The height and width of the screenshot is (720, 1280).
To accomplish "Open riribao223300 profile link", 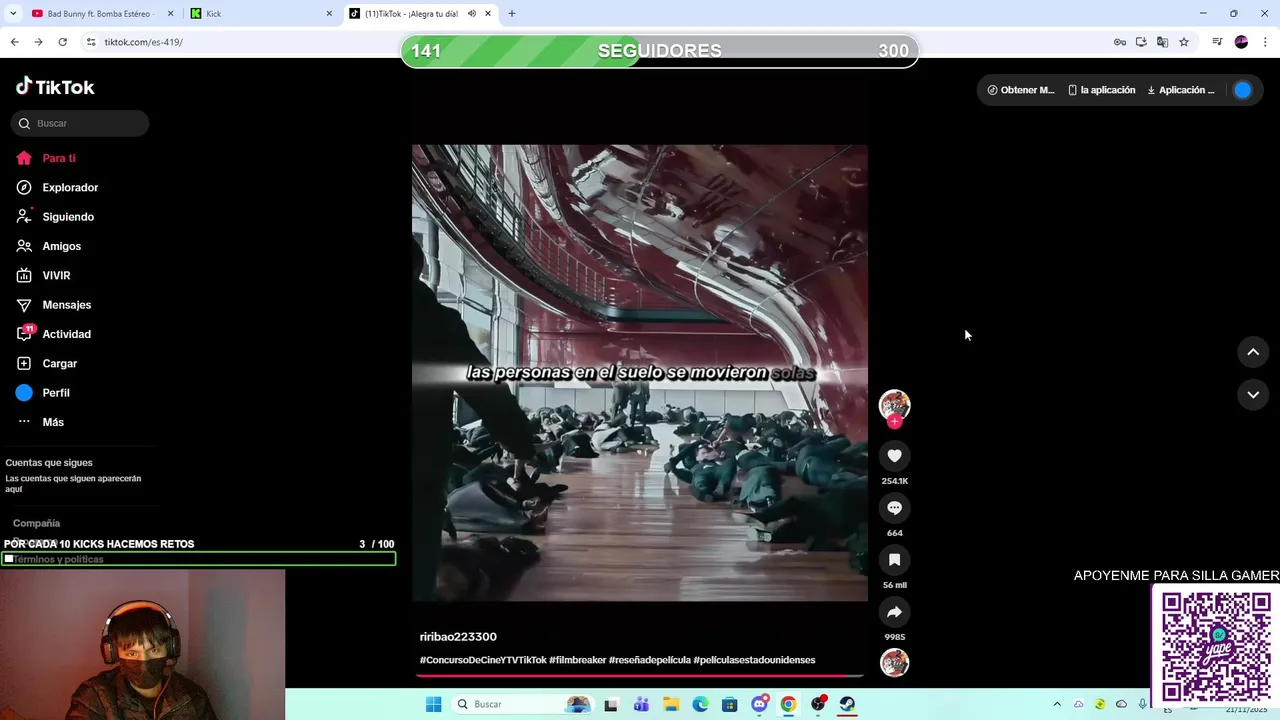I will click(x=458, y=637).
